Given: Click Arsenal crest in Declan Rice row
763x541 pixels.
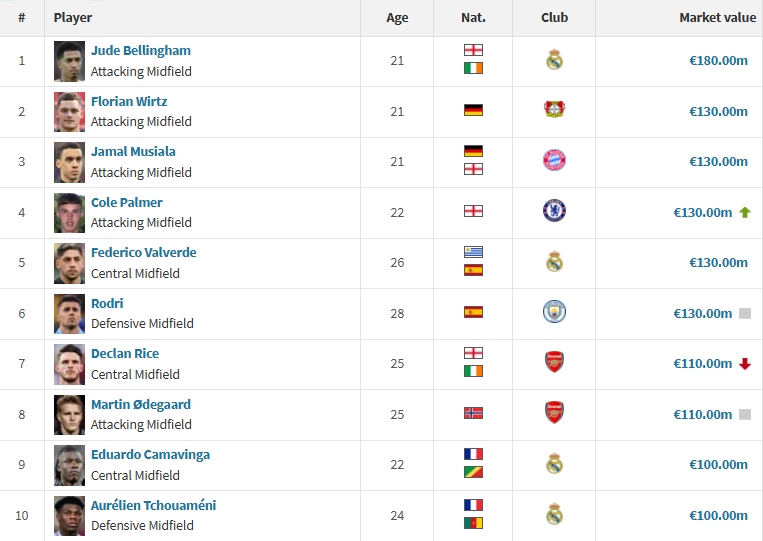Looking at the screenshot, I should [554, 362].
